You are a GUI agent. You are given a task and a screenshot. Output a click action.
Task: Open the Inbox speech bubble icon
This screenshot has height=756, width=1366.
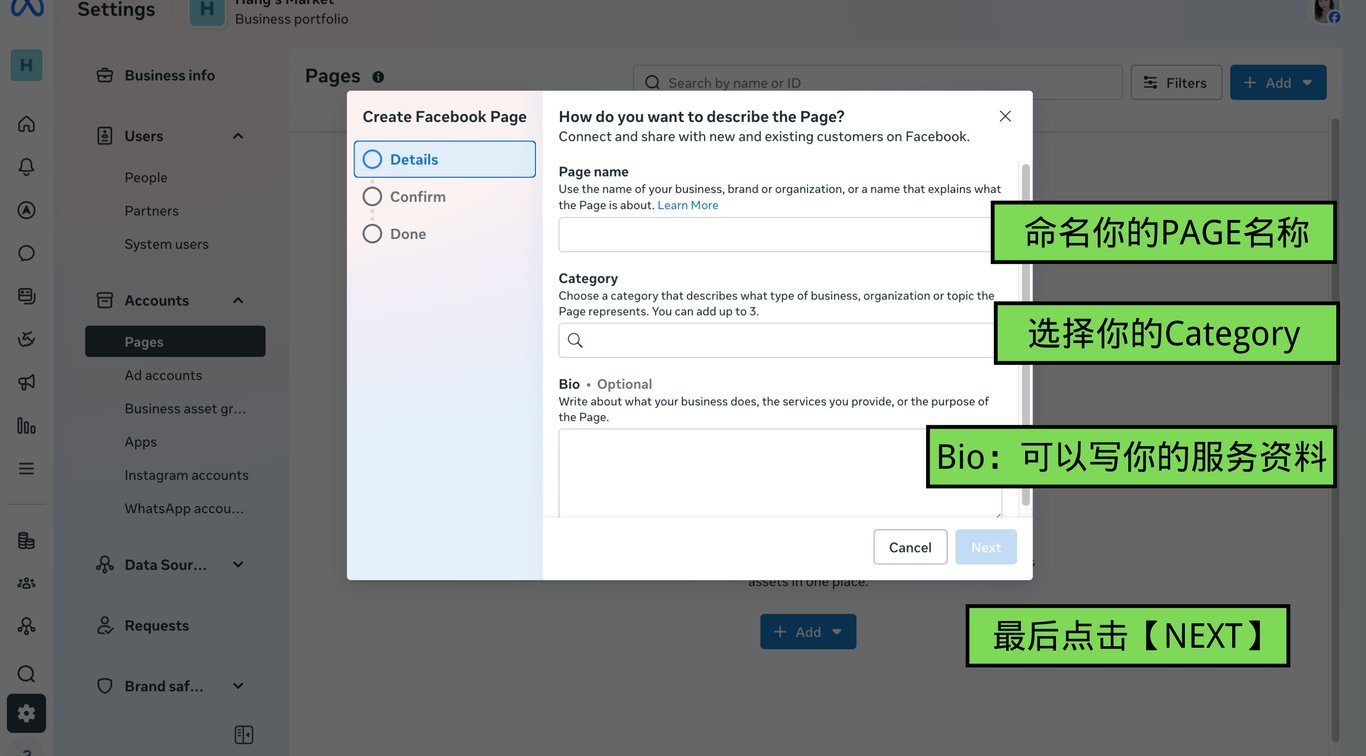pos(26,253)
